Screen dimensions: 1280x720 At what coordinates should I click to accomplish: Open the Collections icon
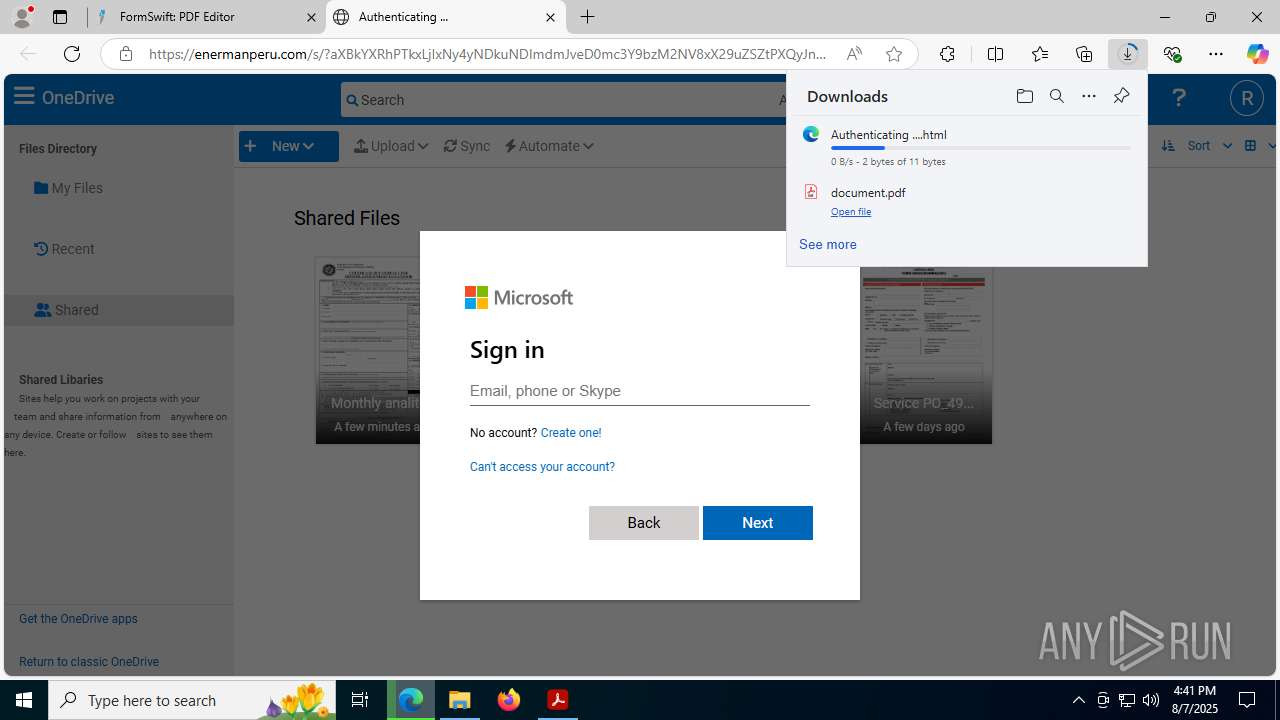1084,54
